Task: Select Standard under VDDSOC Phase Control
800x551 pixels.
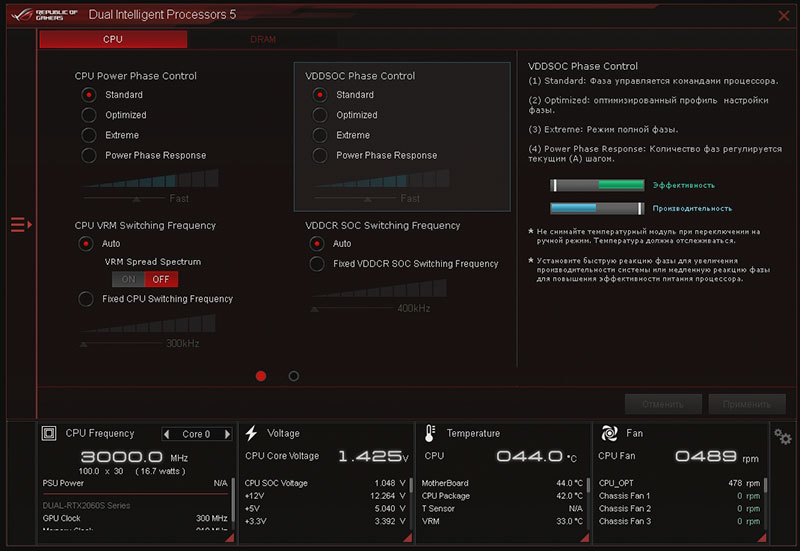Action: click(x=320, y=95)
